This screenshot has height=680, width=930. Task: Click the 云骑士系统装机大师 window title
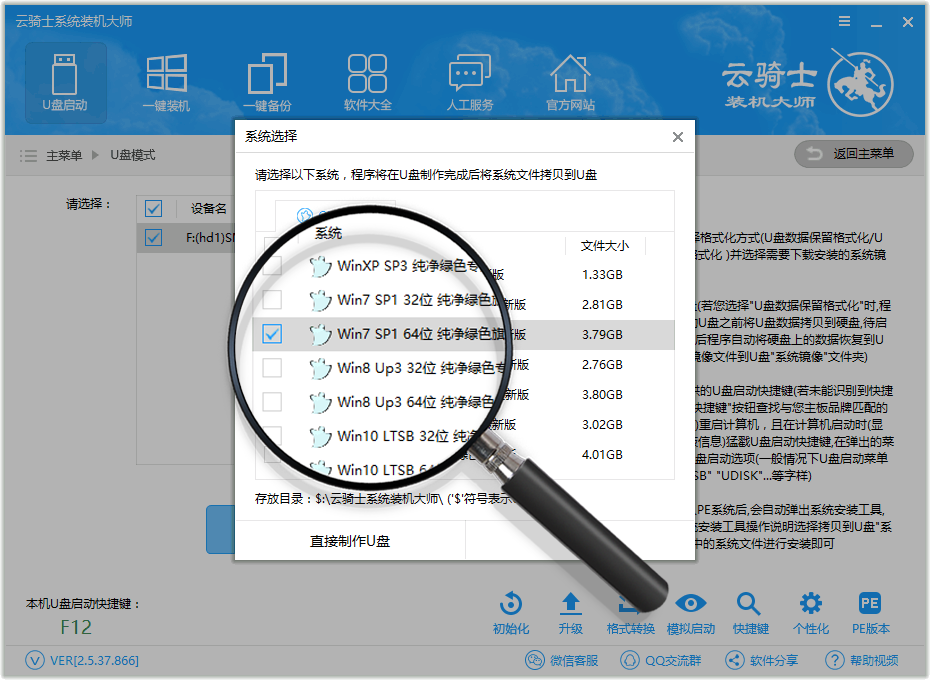pos(74,21)
